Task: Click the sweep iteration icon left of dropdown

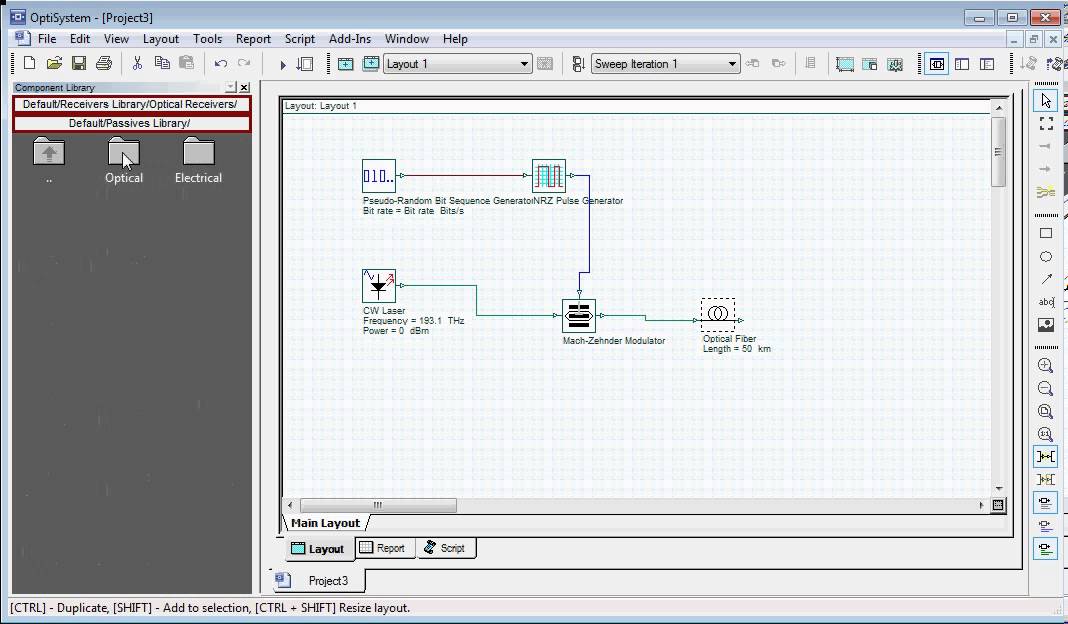Action: click(578, 64)
